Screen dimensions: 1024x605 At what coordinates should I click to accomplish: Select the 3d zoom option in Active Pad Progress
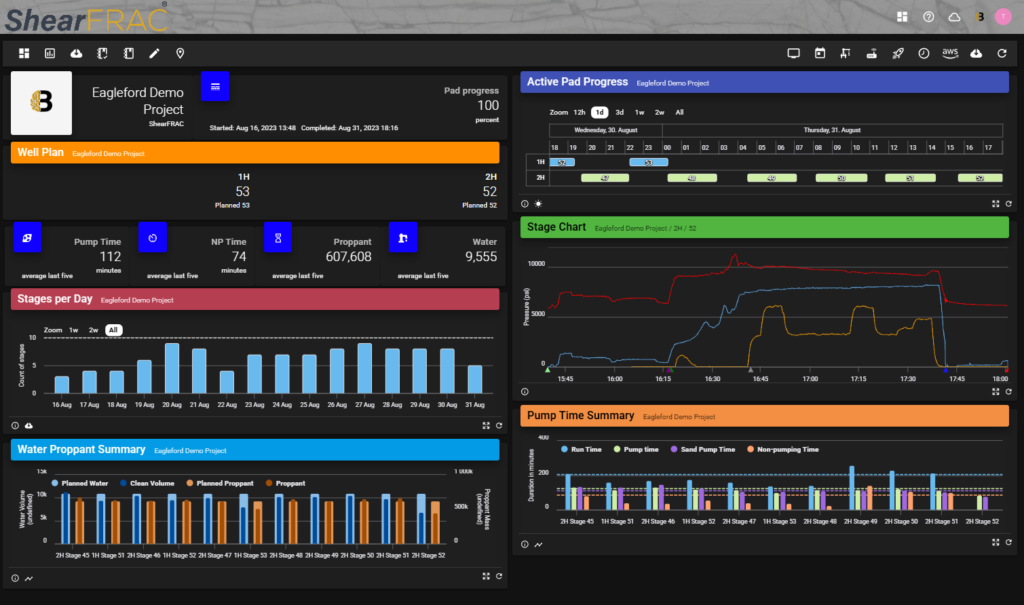620,112
